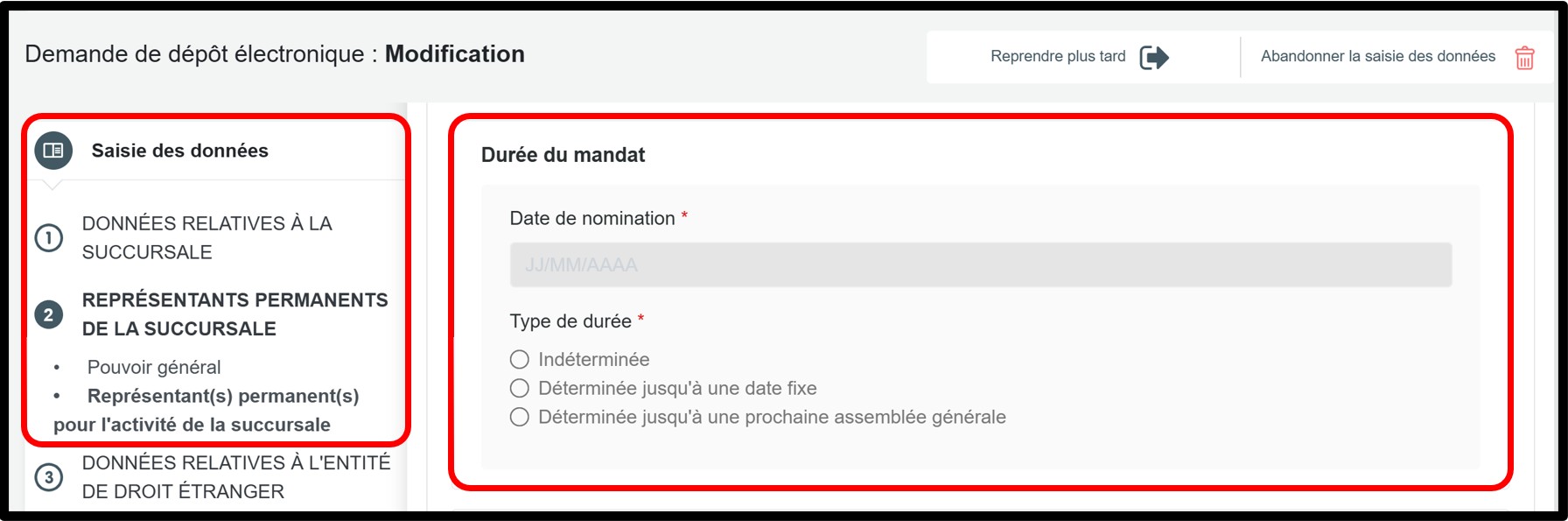Open Représentants permanents de la succursale step
The height and width of the screenshot is (521, 1568).
click(234, 314)
